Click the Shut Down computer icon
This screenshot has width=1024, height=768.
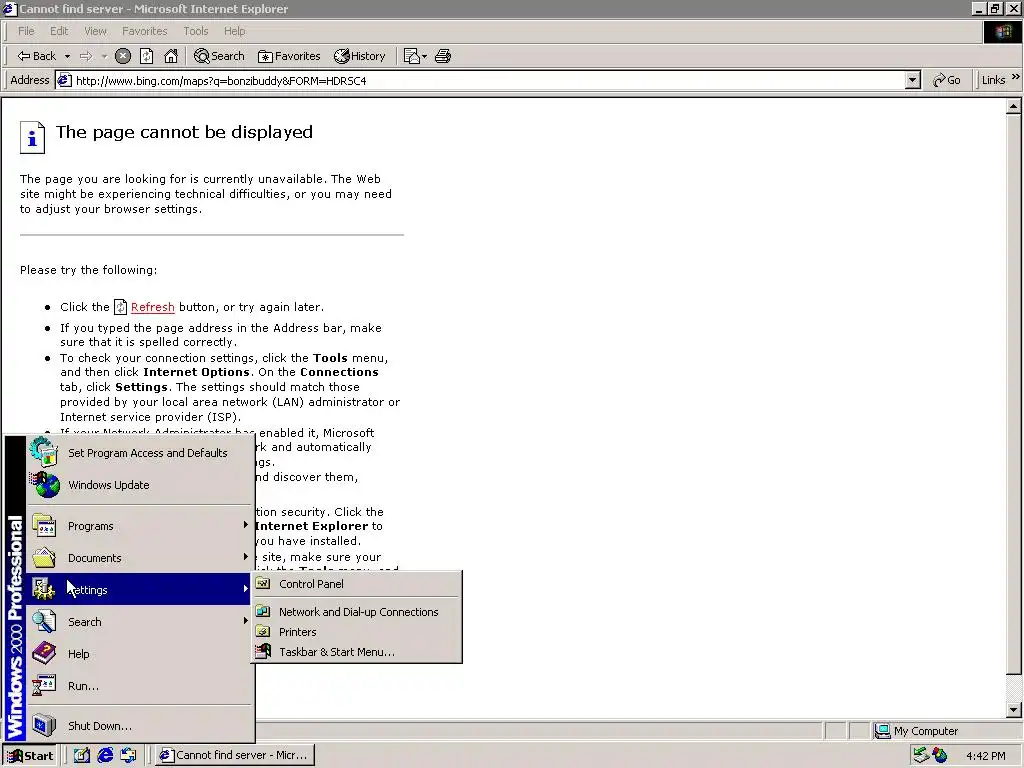click(x=44, y=726)
